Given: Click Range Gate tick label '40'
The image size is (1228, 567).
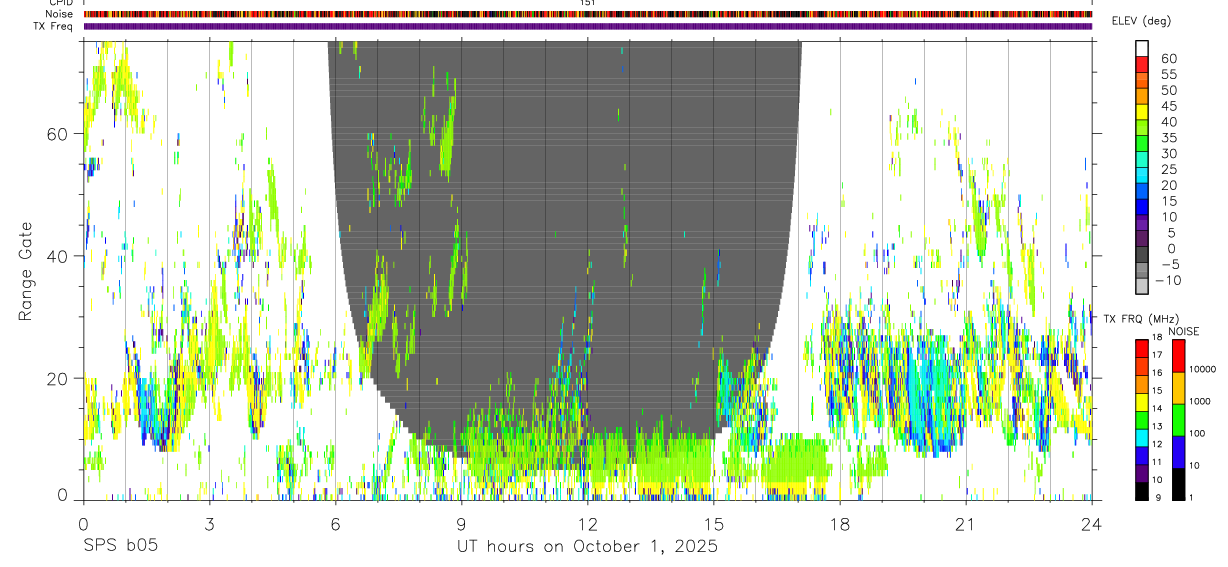Looking at the screenshot, I should click(x=58, y=256).
